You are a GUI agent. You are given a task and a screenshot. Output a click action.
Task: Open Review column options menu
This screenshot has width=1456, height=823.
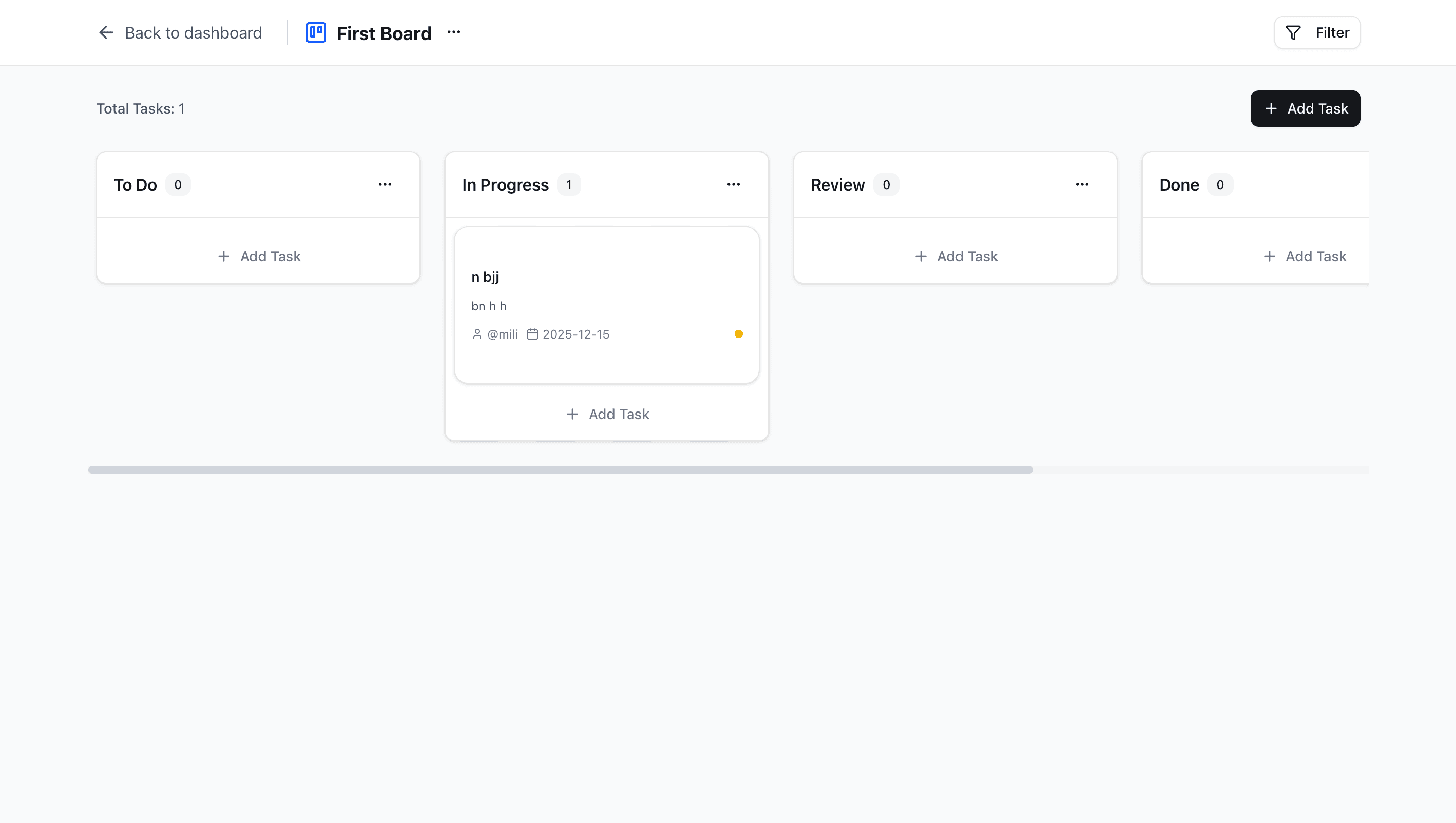1081,185
